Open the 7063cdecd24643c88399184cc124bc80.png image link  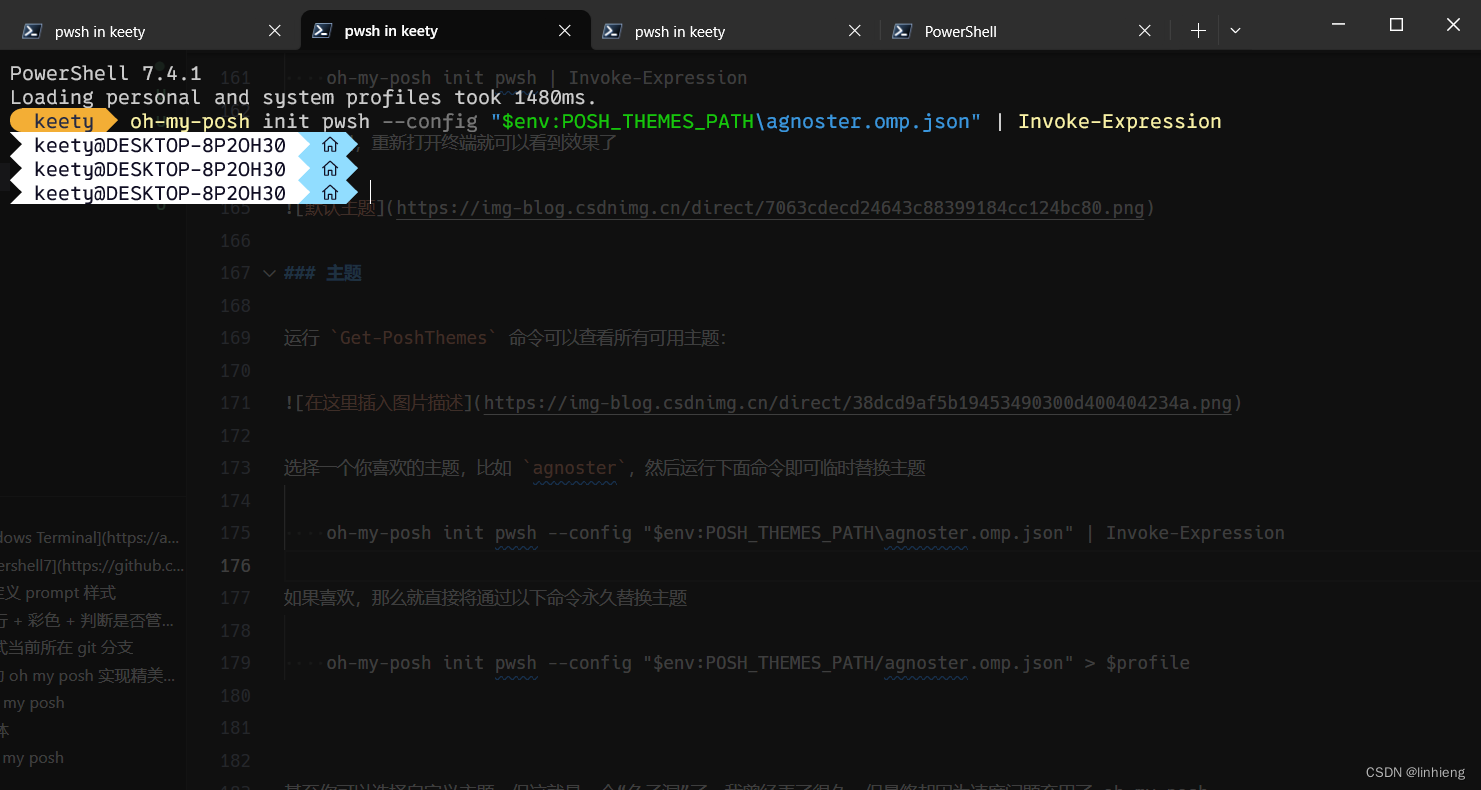(770, 208)
